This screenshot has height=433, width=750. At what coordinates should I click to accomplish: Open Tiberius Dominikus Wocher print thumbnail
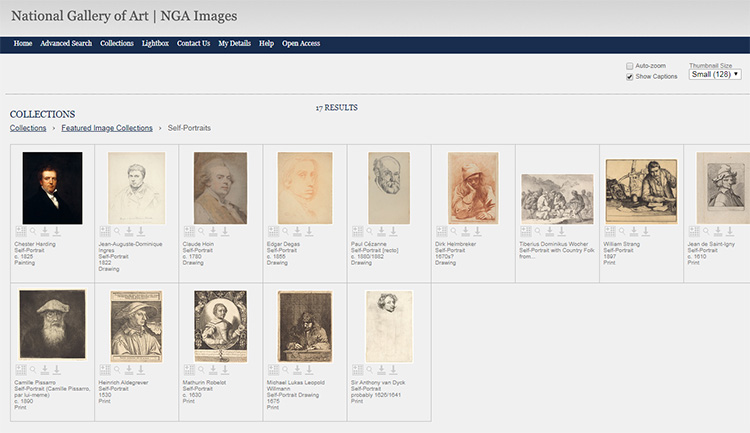coord(557,199)
